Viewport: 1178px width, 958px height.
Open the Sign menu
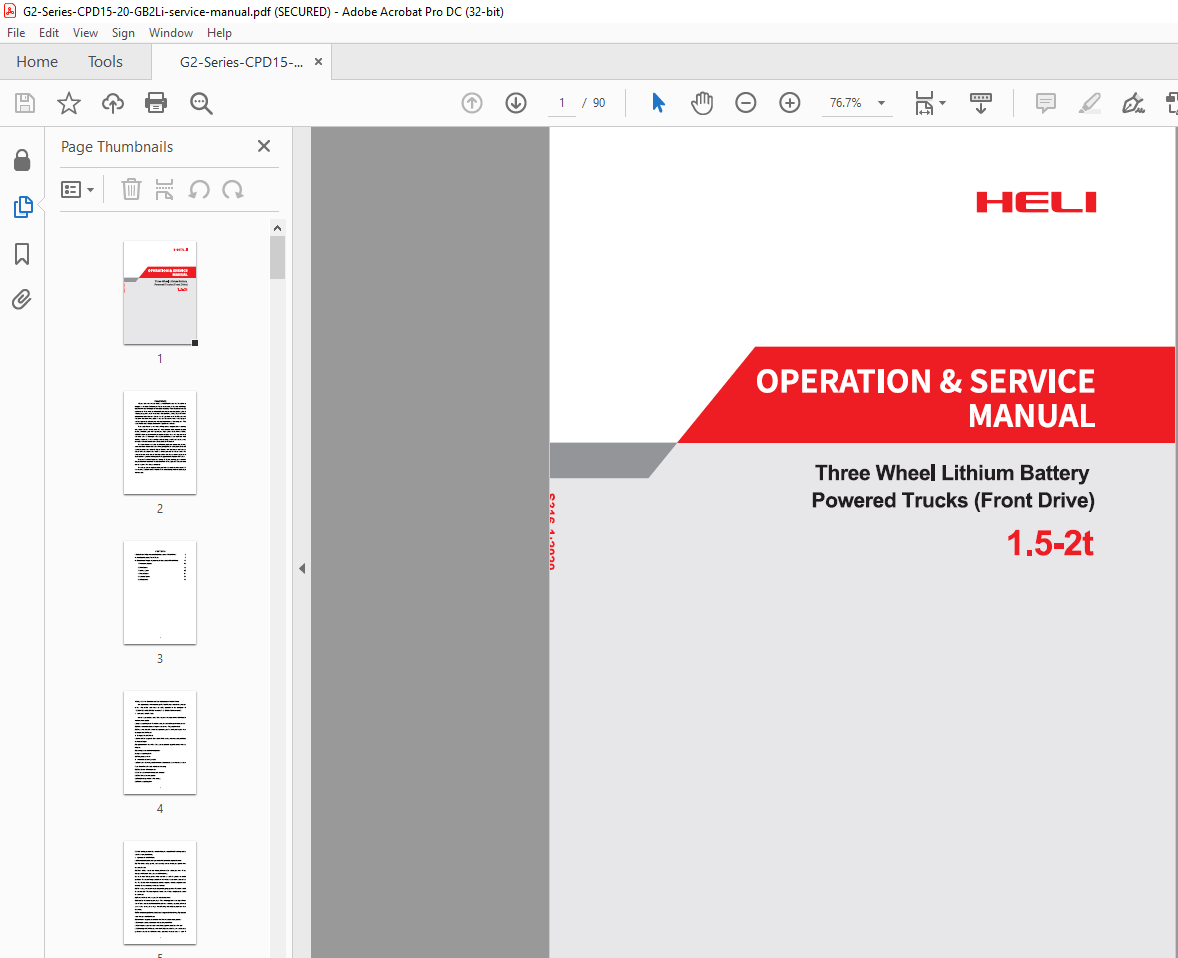(x=123, y=33)
